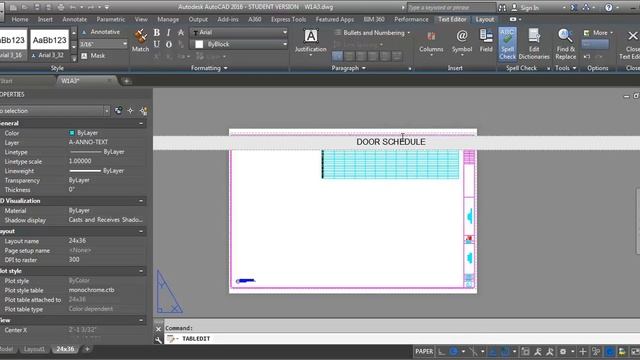Viewport: 640px width, 360px height.
Task: Toggle the Annotative text option
Action: tap(101, 32)
